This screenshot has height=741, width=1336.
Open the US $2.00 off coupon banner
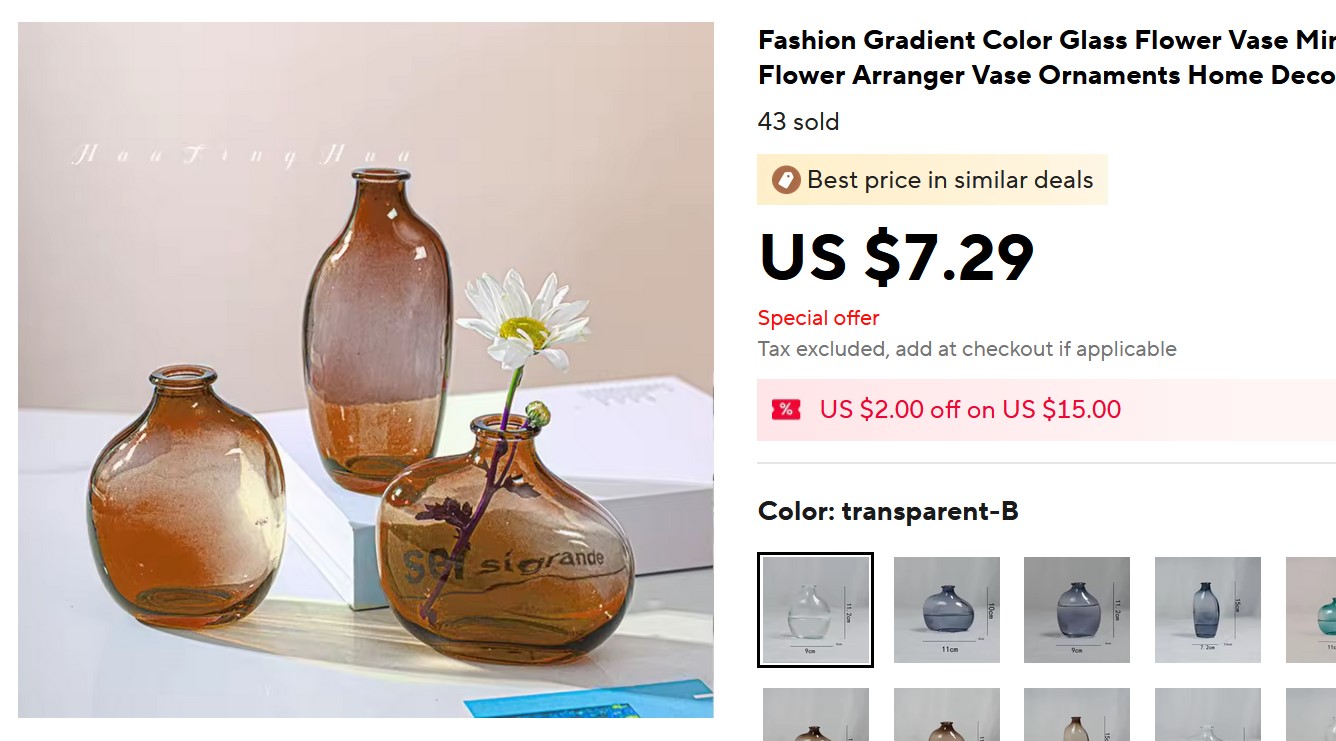tap(970, 409)
